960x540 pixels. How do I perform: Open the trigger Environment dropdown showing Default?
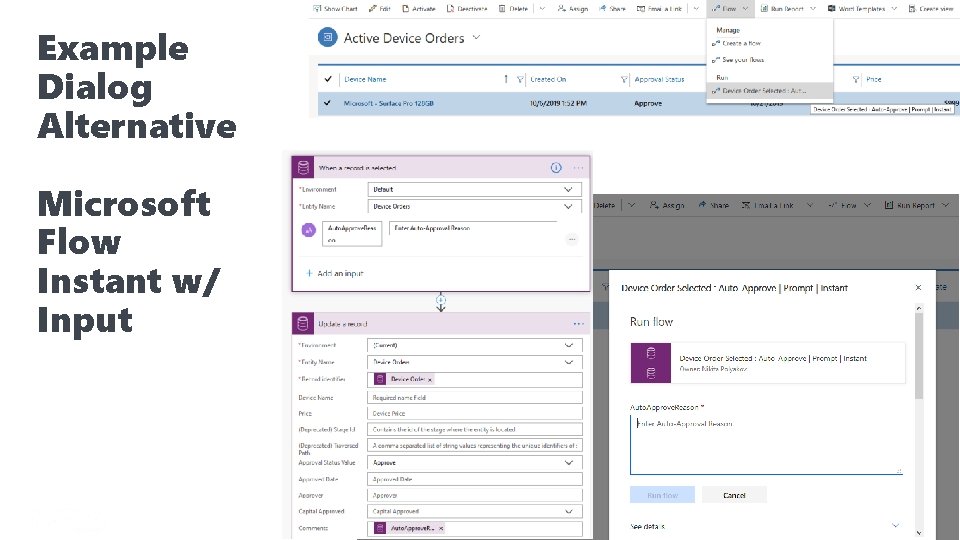pos(474,189)
